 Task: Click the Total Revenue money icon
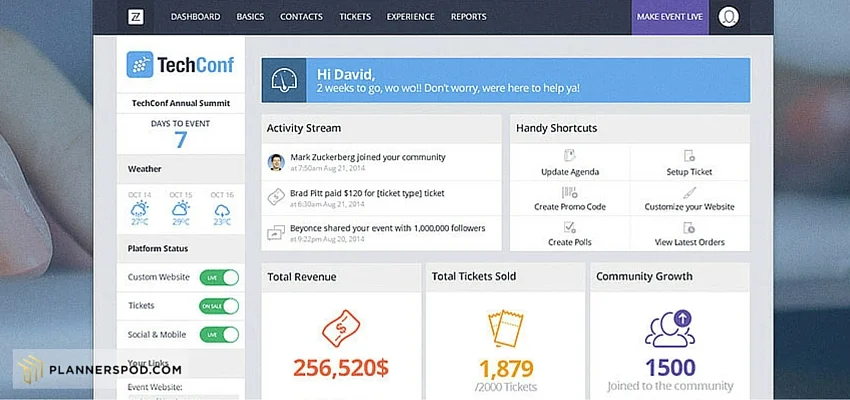point(341,328)
